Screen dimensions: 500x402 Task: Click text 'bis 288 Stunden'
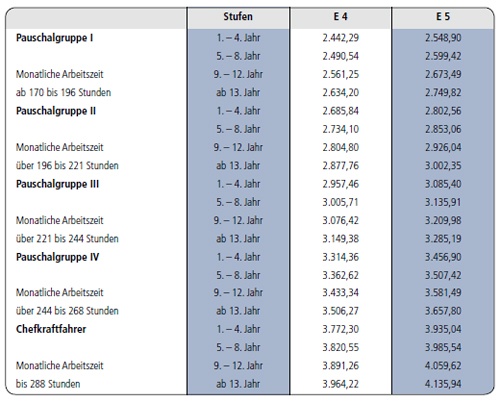[x=48, y=384]
